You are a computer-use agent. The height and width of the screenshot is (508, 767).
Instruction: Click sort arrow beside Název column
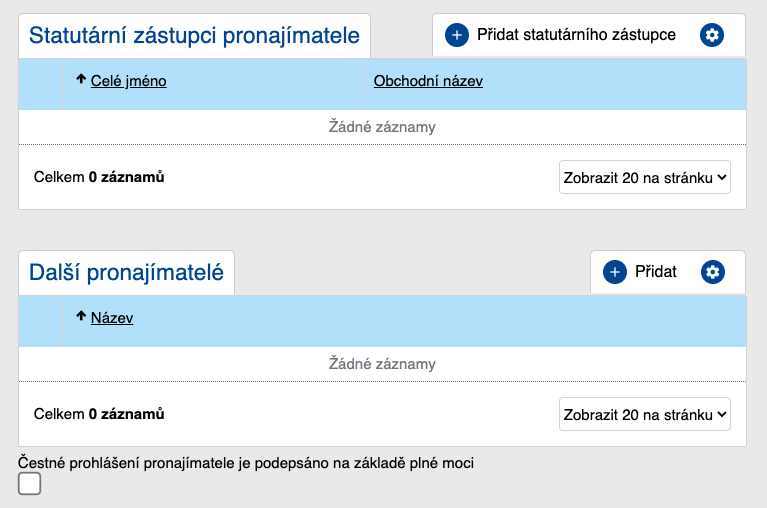tap(81, 317)
